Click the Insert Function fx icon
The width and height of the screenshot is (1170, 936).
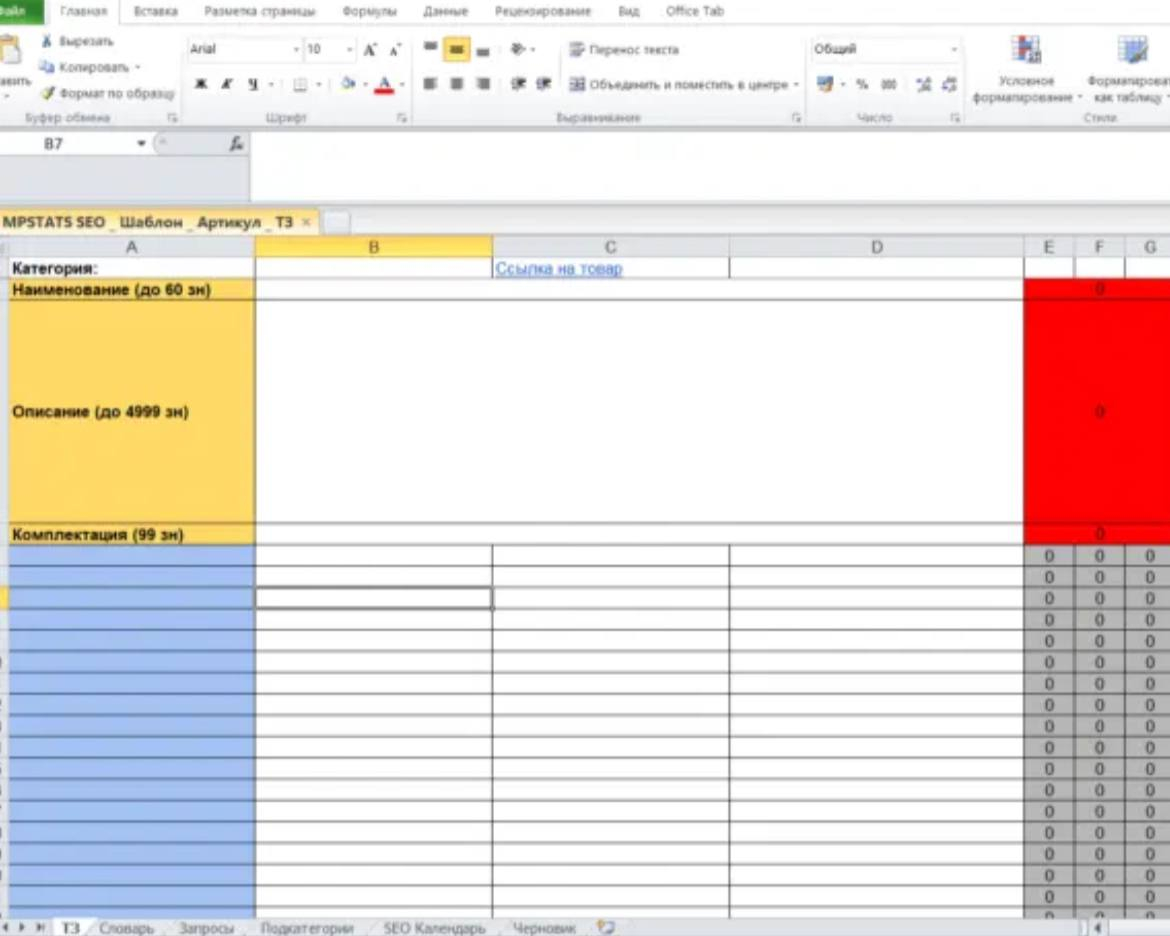[237, 144]
